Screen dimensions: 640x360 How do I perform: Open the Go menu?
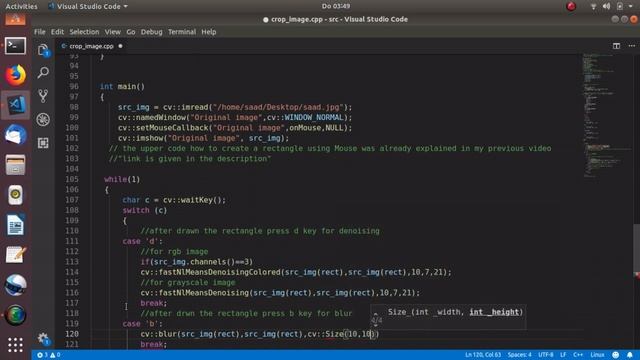[x=131, y=32]
